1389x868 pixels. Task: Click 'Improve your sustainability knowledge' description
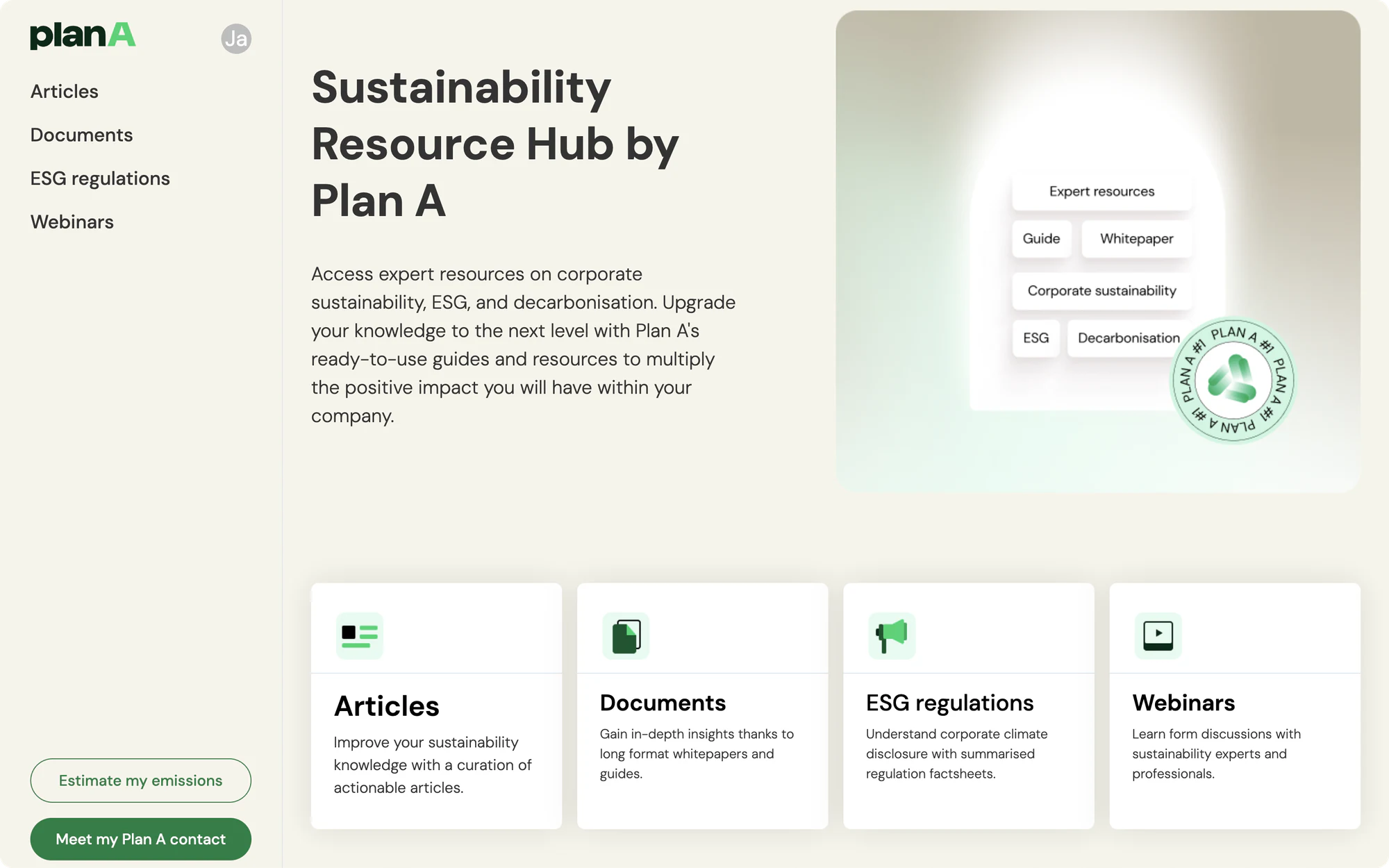(432, 765)
